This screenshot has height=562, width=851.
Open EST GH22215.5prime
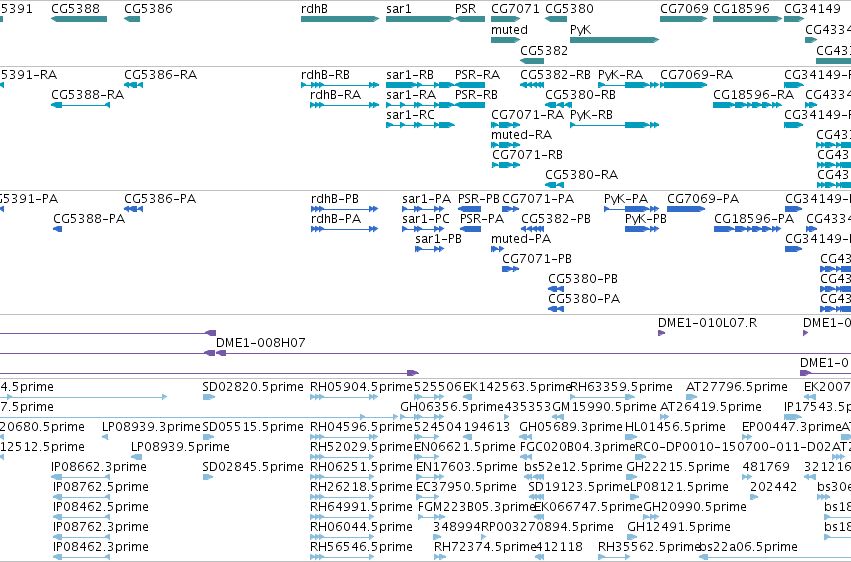[x=632, y=477]
